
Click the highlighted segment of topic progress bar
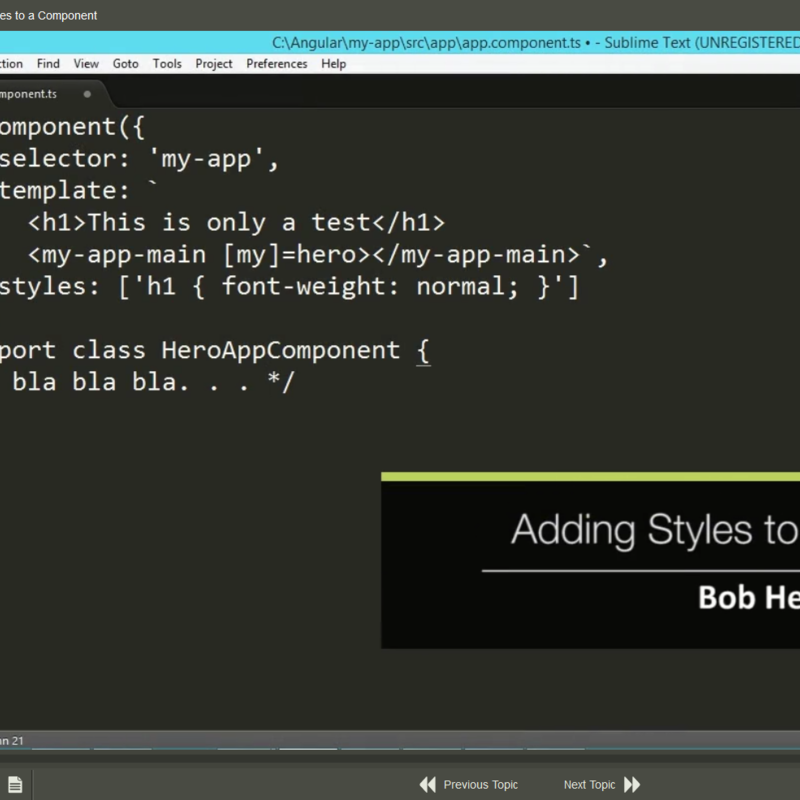308,749
